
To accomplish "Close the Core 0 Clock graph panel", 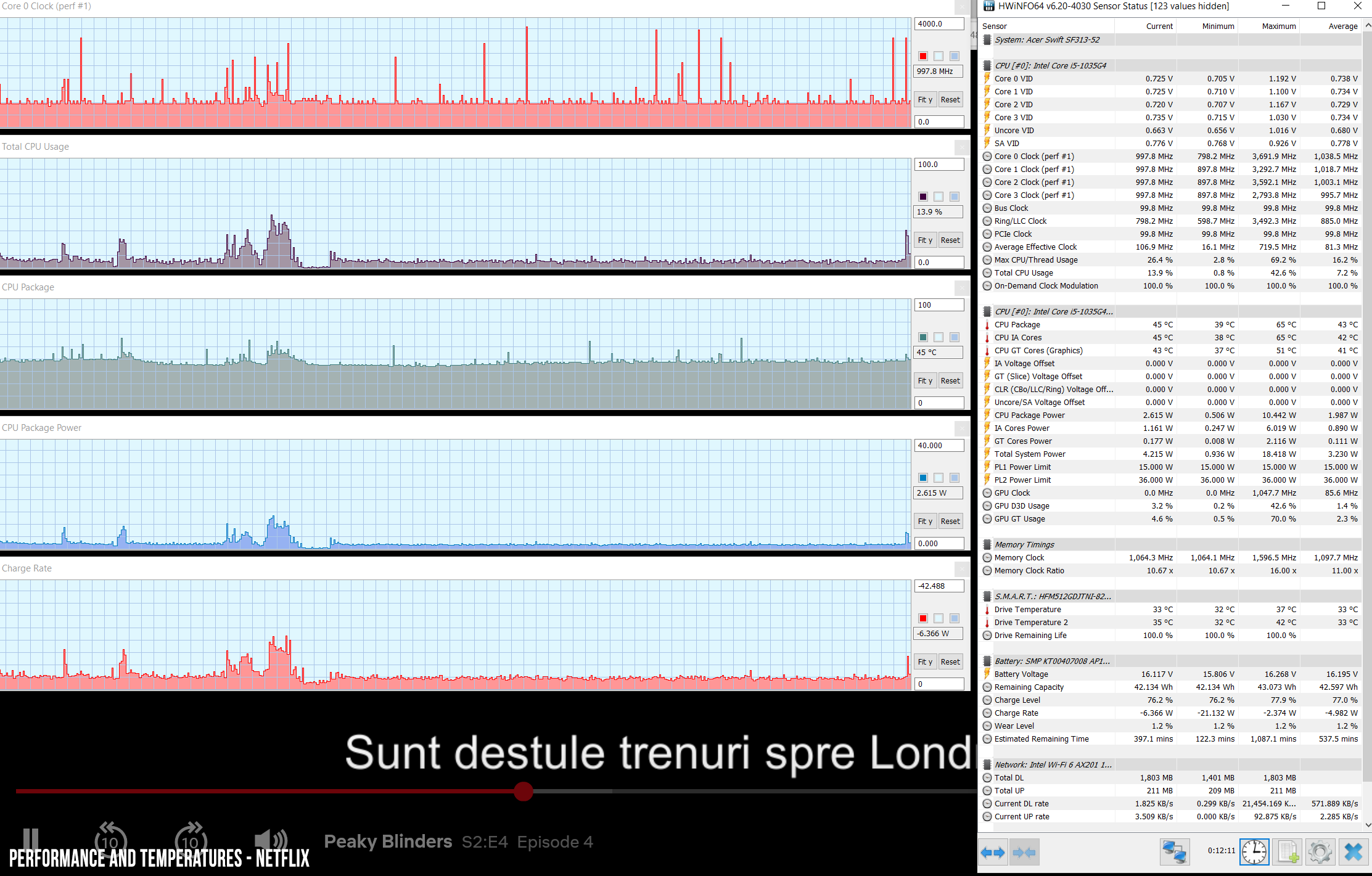I will coord(962,7).
